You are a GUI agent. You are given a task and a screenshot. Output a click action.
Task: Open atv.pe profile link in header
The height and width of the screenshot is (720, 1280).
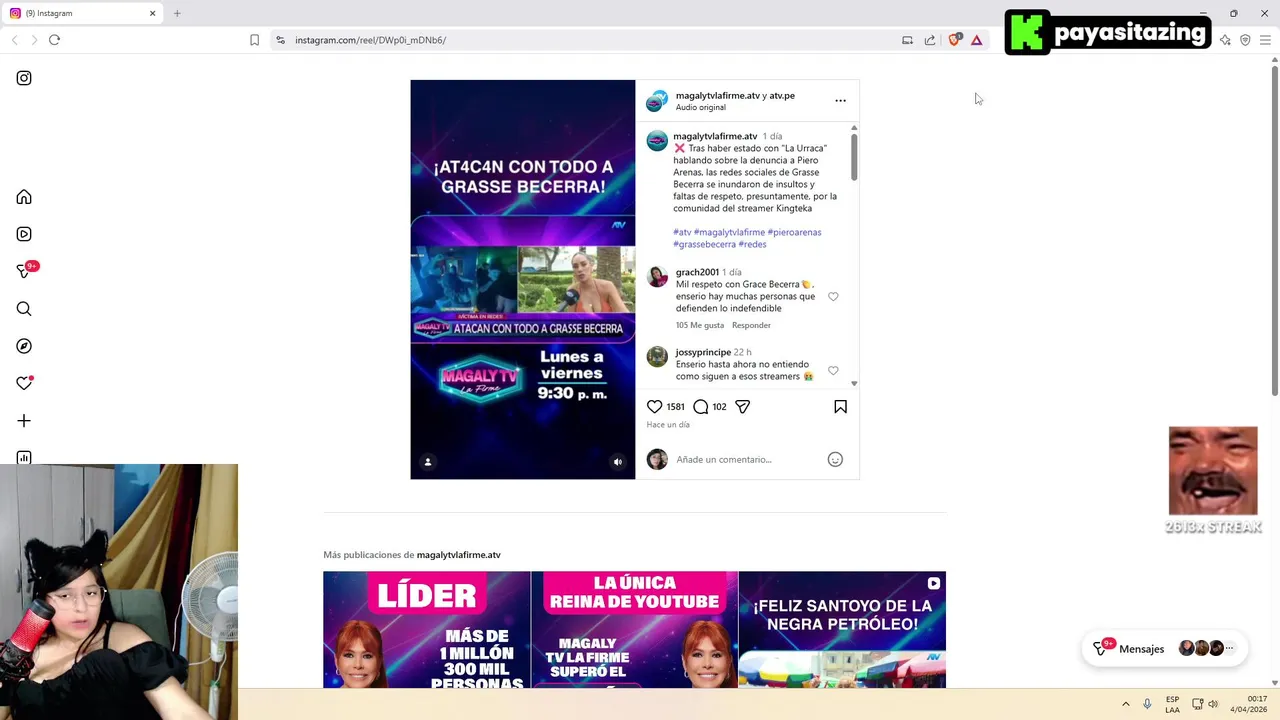(x=782, y=96)
